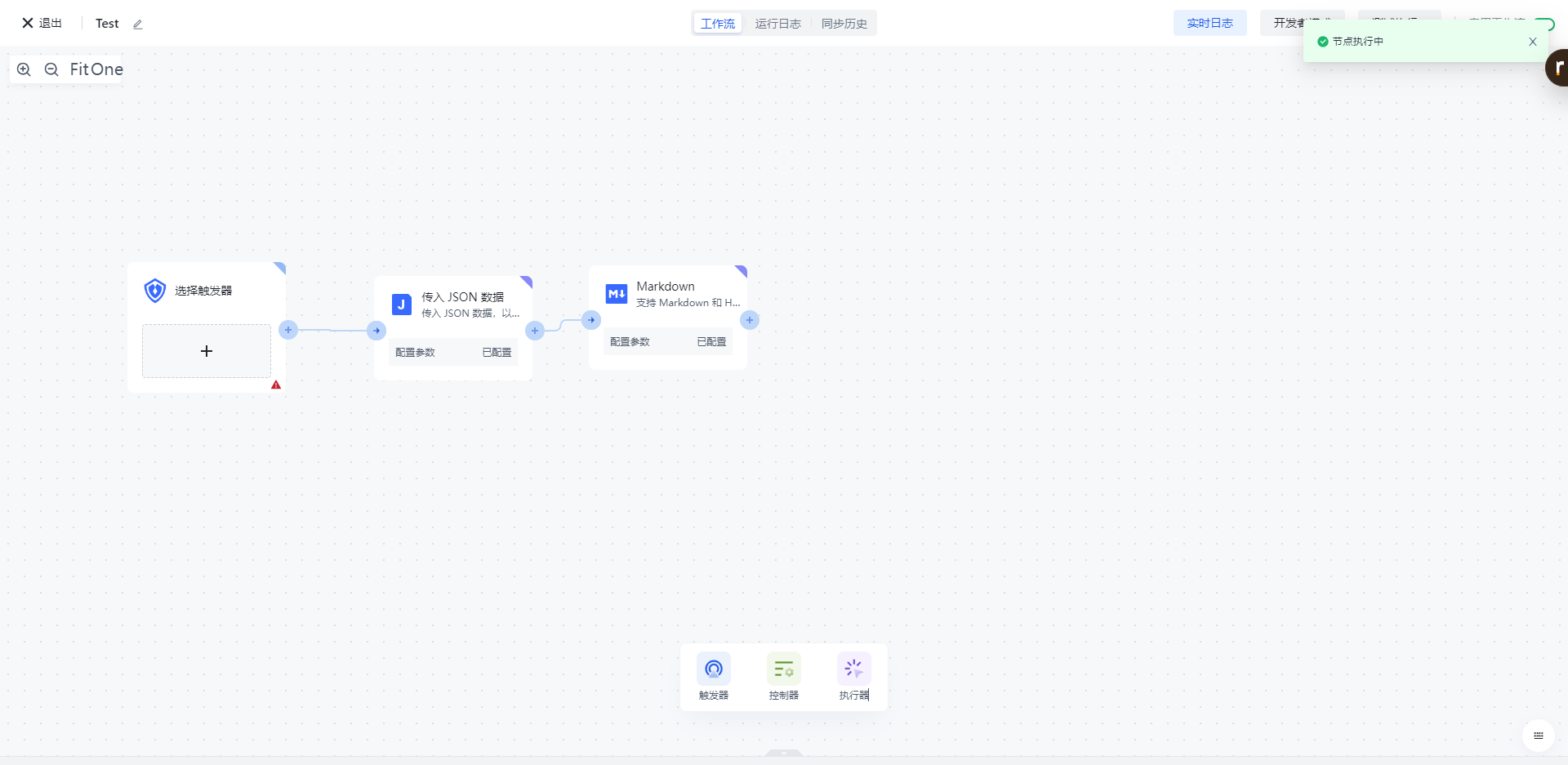The image size is (1568, 765).
Task: Click the red warning triangle on trigger node
Action: pos(276,385)
